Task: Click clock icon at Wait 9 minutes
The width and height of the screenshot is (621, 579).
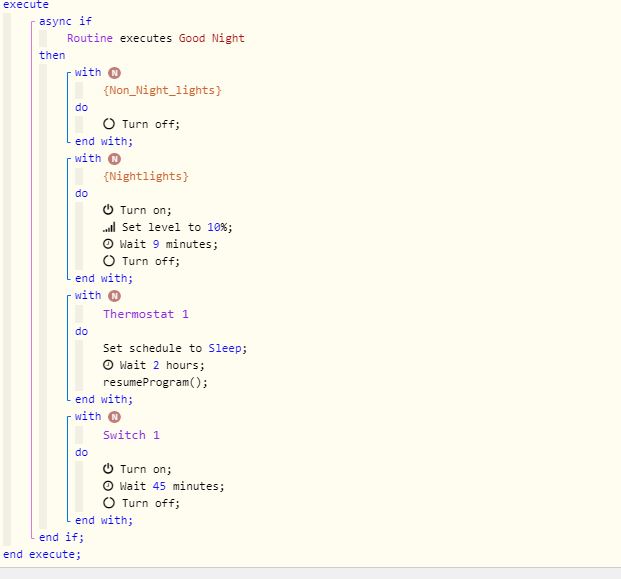Action: (x=108, y=244)
